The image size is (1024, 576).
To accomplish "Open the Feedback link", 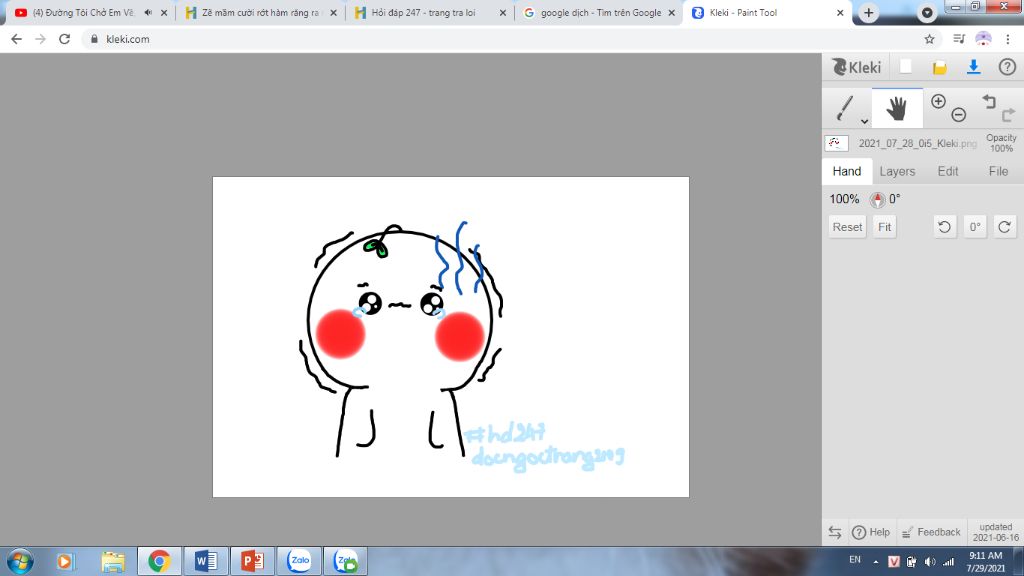I will tap(931, 532).
